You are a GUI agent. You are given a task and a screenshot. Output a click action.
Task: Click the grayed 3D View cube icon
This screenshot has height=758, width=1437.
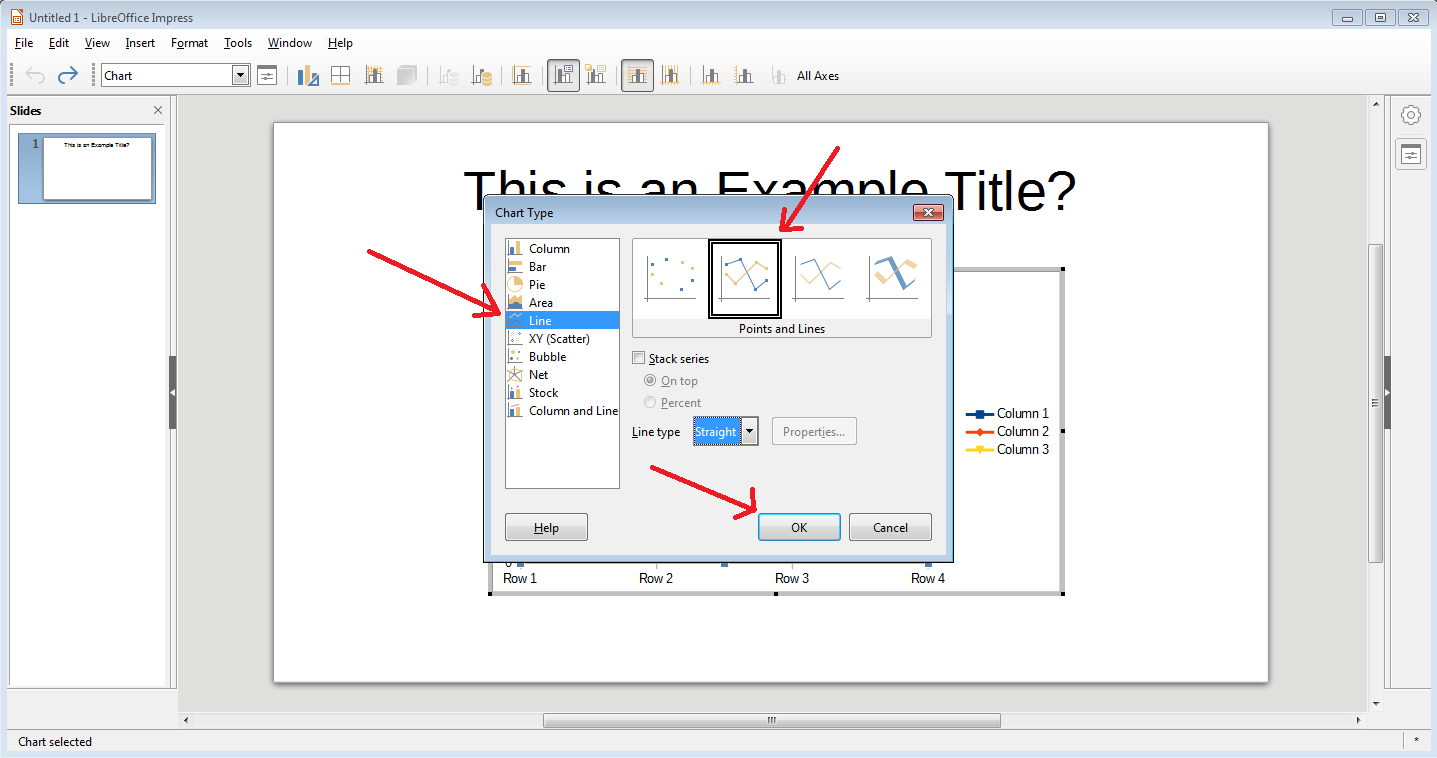406,75
